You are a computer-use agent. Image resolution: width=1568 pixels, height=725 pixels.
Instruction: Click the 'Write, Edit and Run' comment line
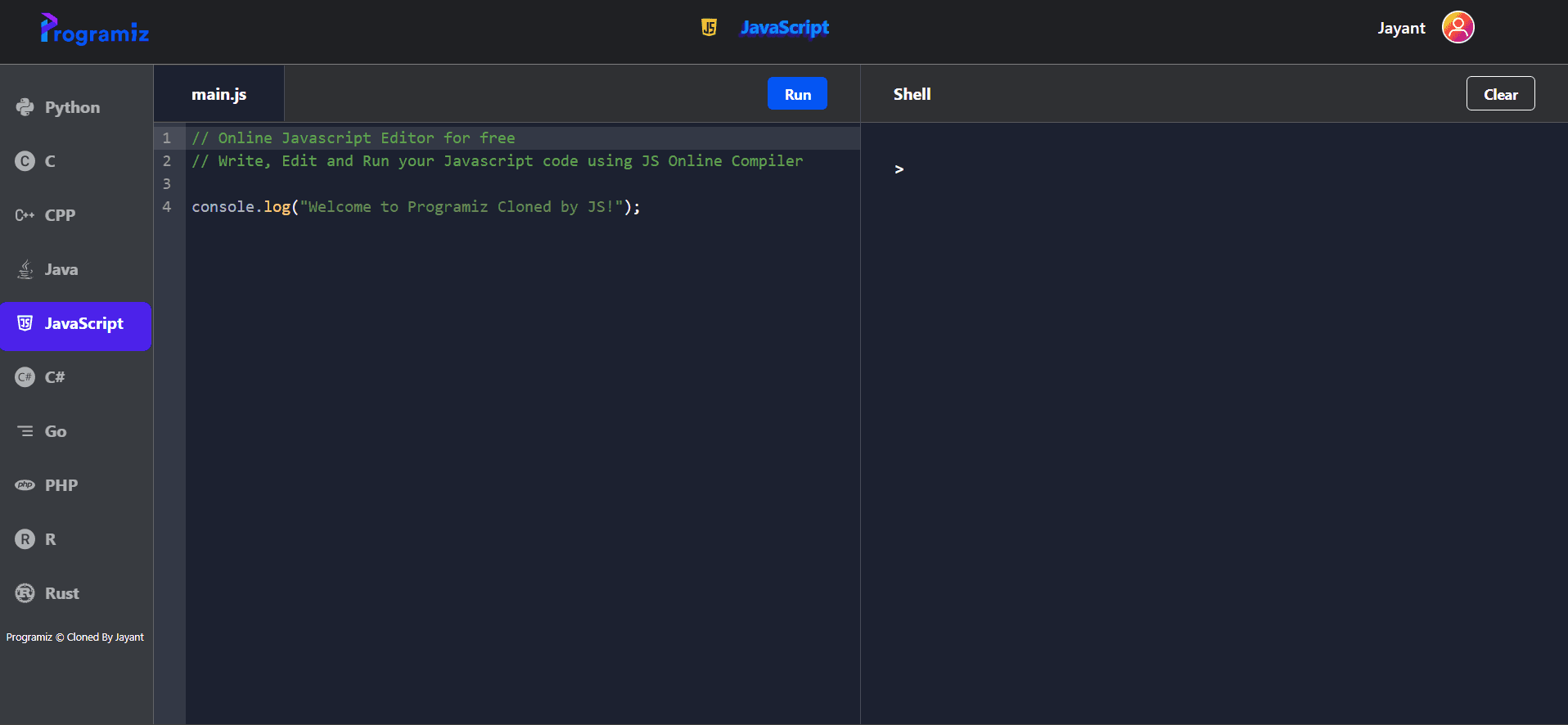498,161
